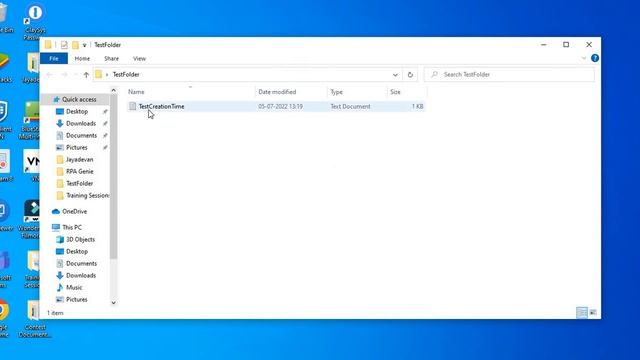
Task: Switch to Details view layout icon
Action: click(x=582, y=313)
